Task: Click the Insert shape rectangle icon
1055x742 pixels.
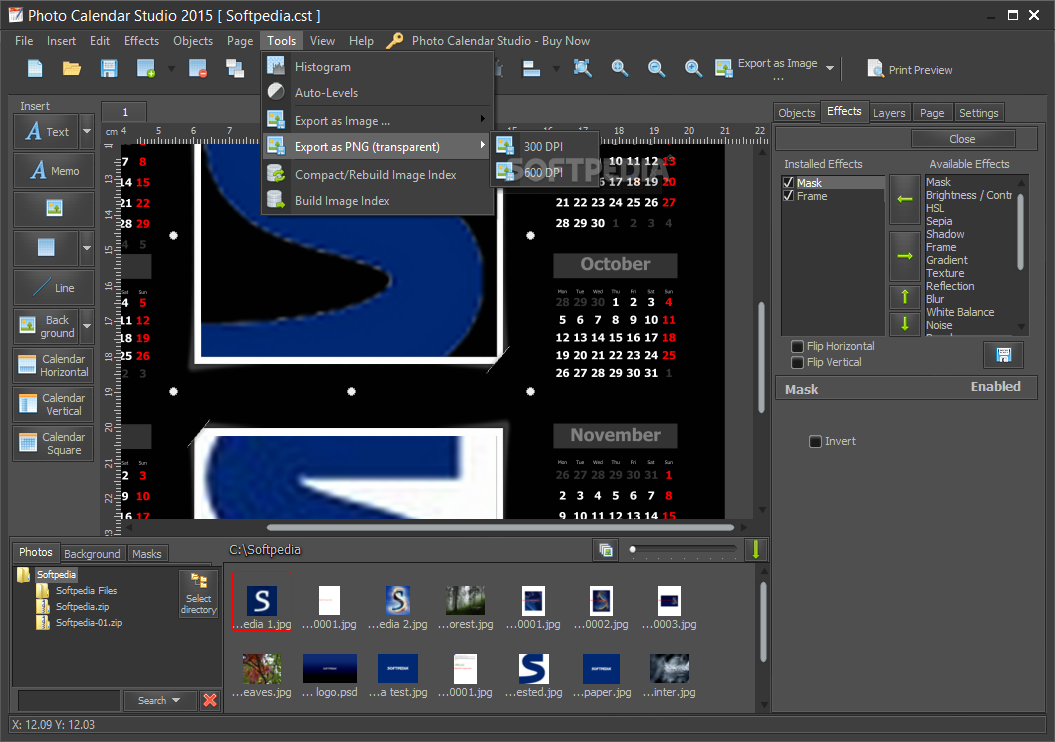Action: (46, 248)
